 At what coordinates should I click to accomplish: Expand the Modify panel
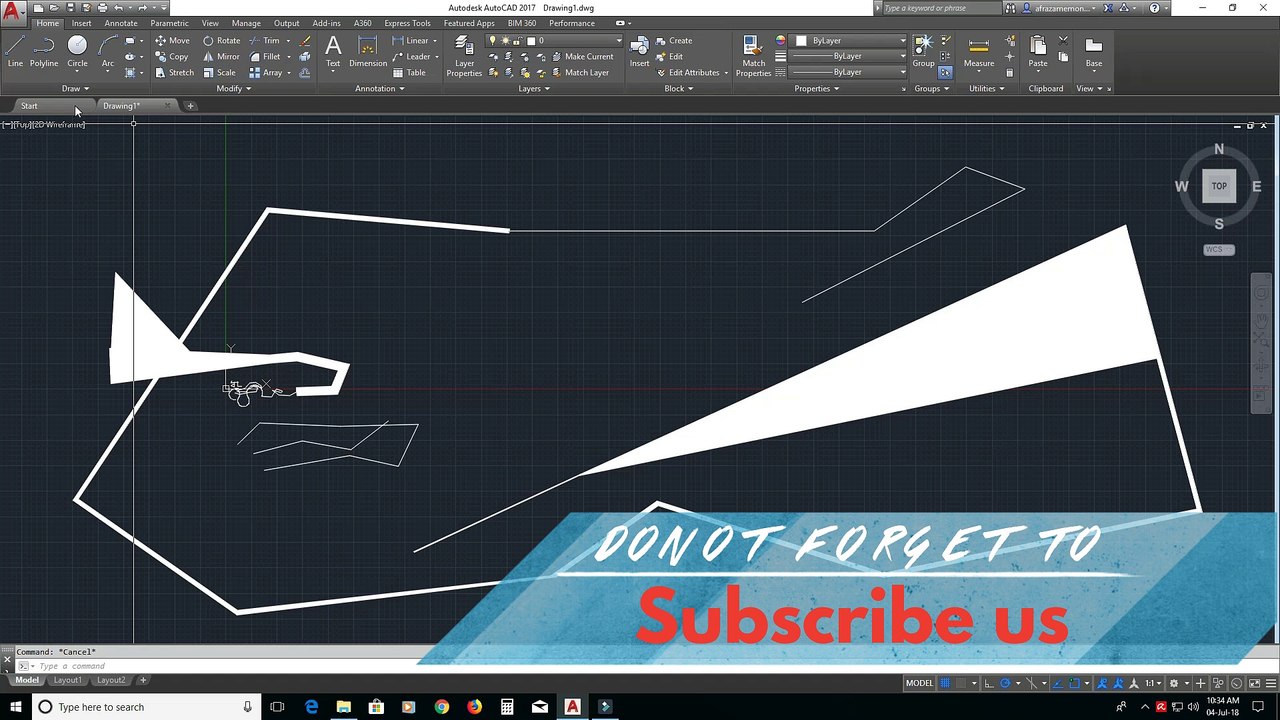coord(234,89)
